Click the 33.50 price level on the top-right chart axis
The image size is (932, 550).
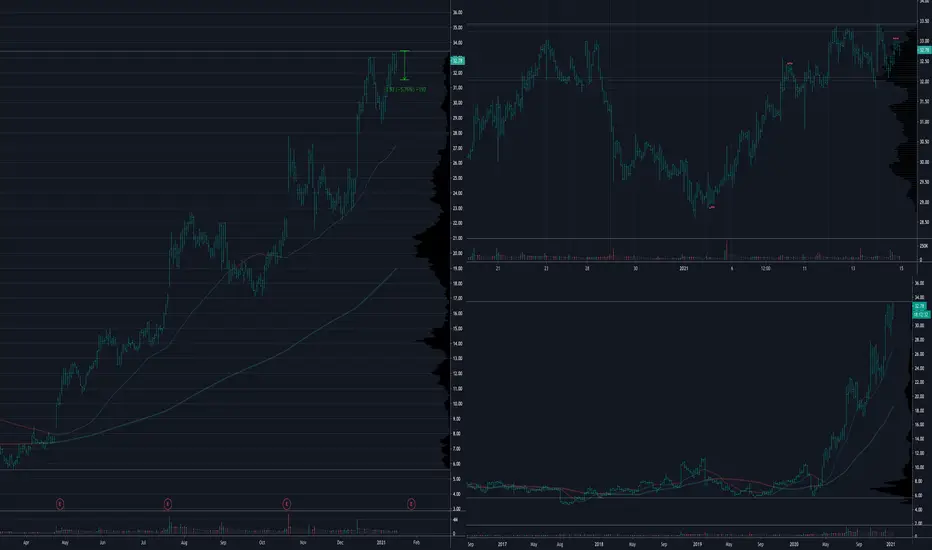[x=924, y=21]
